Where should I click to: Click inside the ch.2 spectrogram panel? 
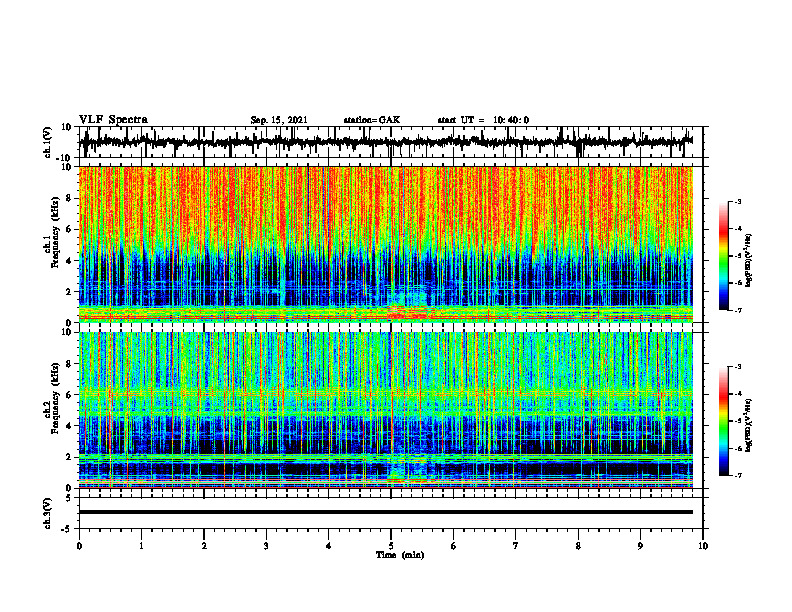[x=385, y=410]
